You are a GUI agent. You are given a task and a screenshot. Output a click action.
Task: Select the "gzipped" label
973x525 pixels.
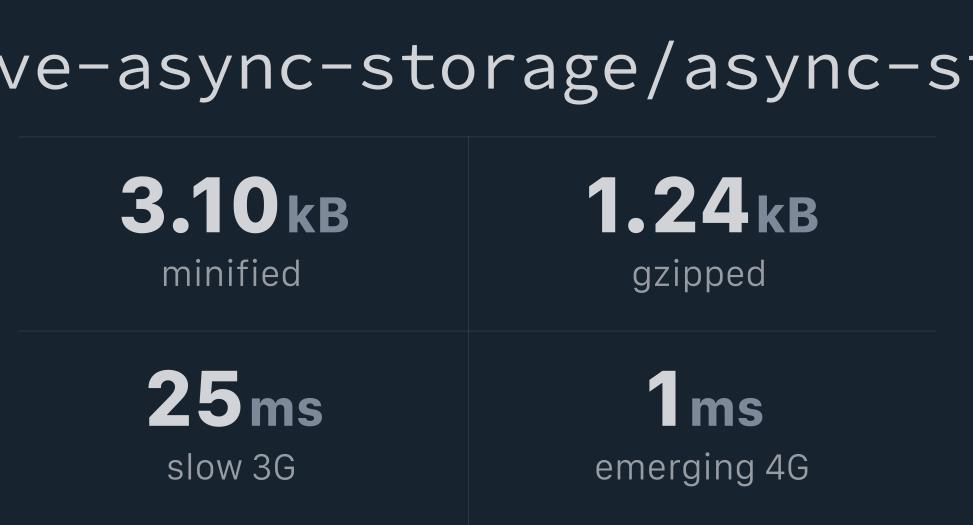[x=699, y=274]
